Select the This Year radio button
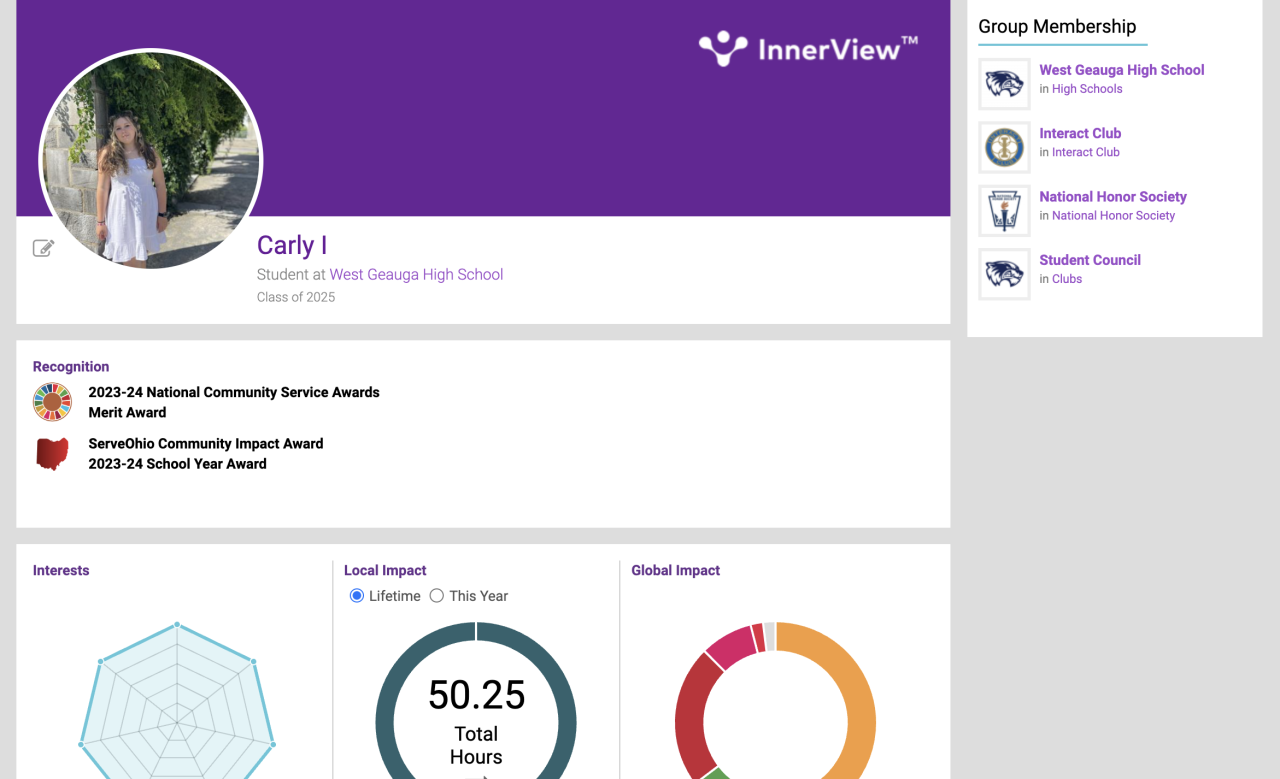The image size is (1280, 779). coord(436,596)
